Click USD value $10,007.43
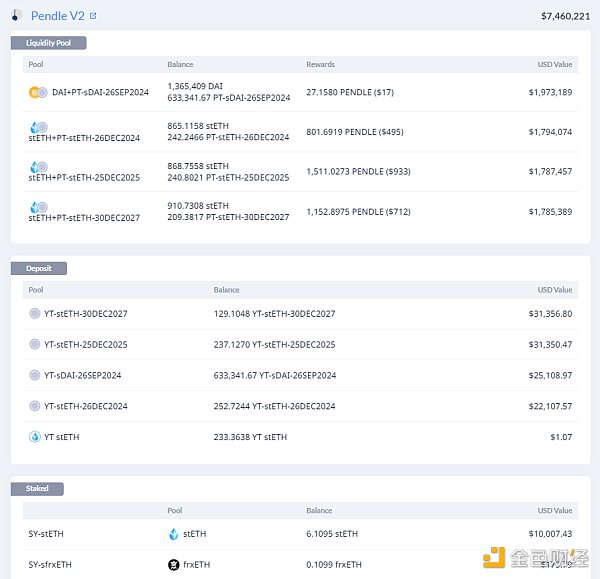This screenshot has width=600, height=579. [550, 534]
